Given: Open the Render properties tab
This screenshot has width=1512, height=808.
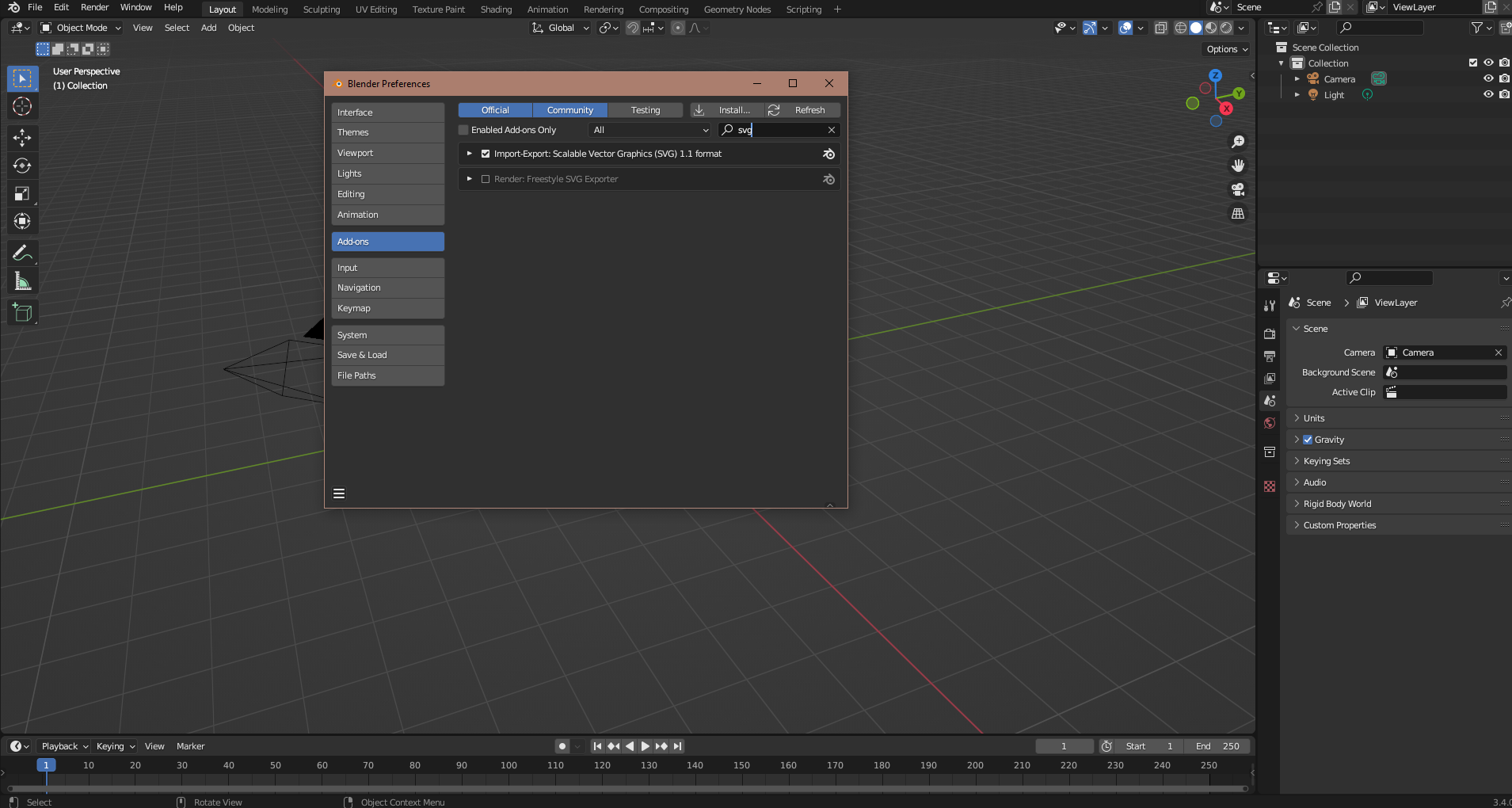Looking at the screenshot, I should pos(1270,333).
